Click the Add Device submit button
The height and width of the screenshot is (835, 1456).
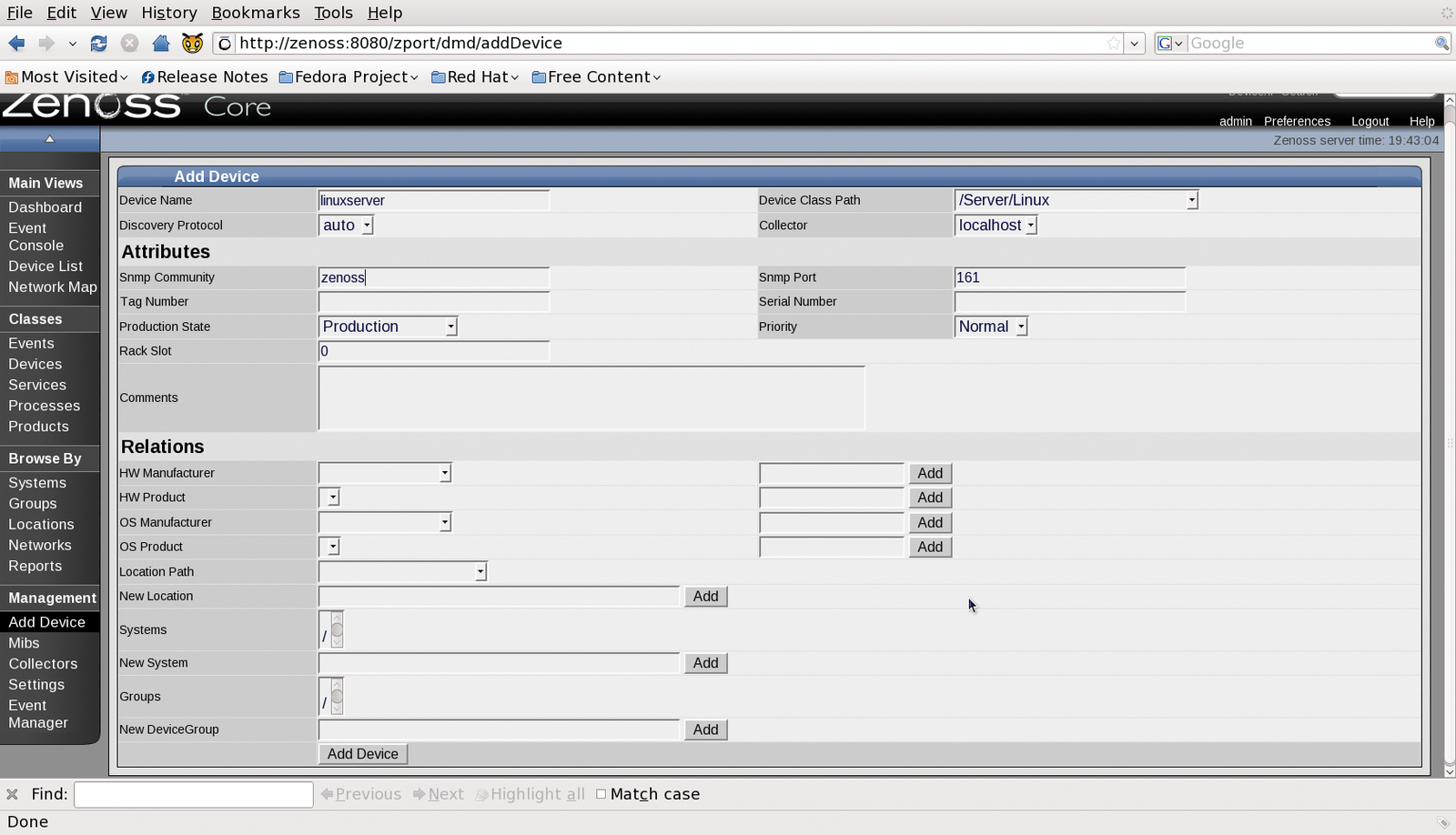363,754
